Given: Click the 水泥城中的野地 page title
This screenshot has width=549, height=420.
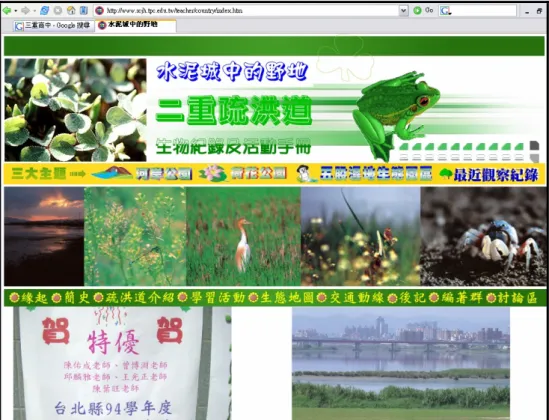Looking at the screenshot, I should (232, 72).
